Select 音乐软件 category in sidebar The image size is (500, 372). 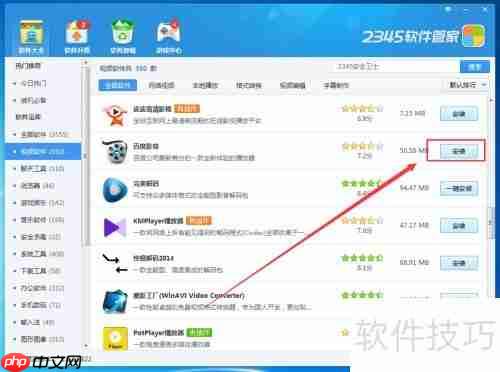pyautogui.click(x=42, y=220)
